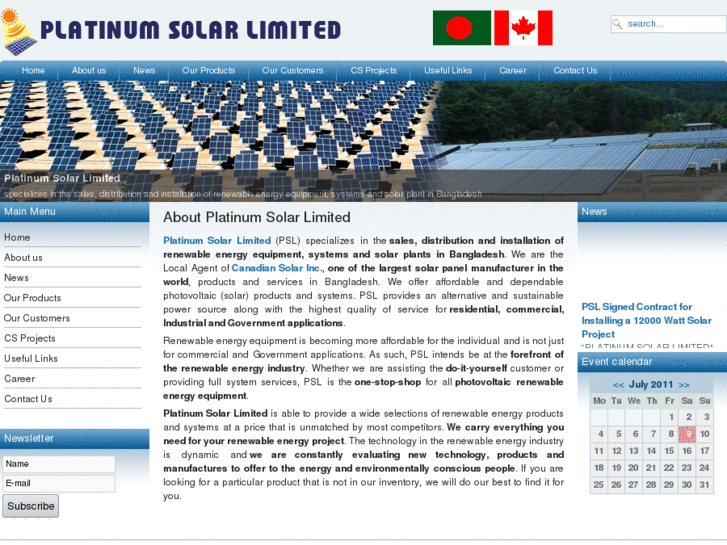Click the Subscribe button
The image size is (727, 545).
click(31, 506)
